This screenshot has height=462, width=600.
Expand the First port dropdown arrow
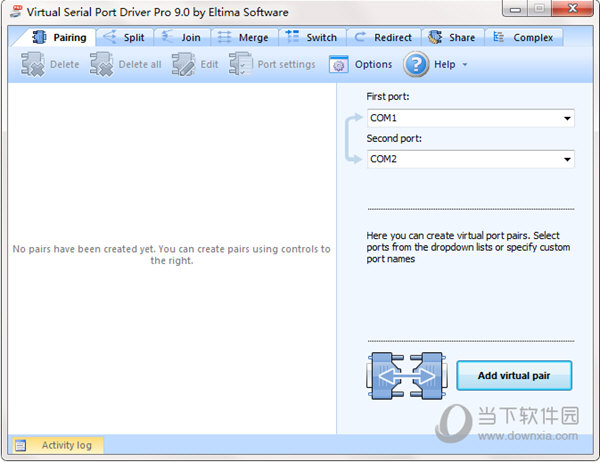point(567,118)
